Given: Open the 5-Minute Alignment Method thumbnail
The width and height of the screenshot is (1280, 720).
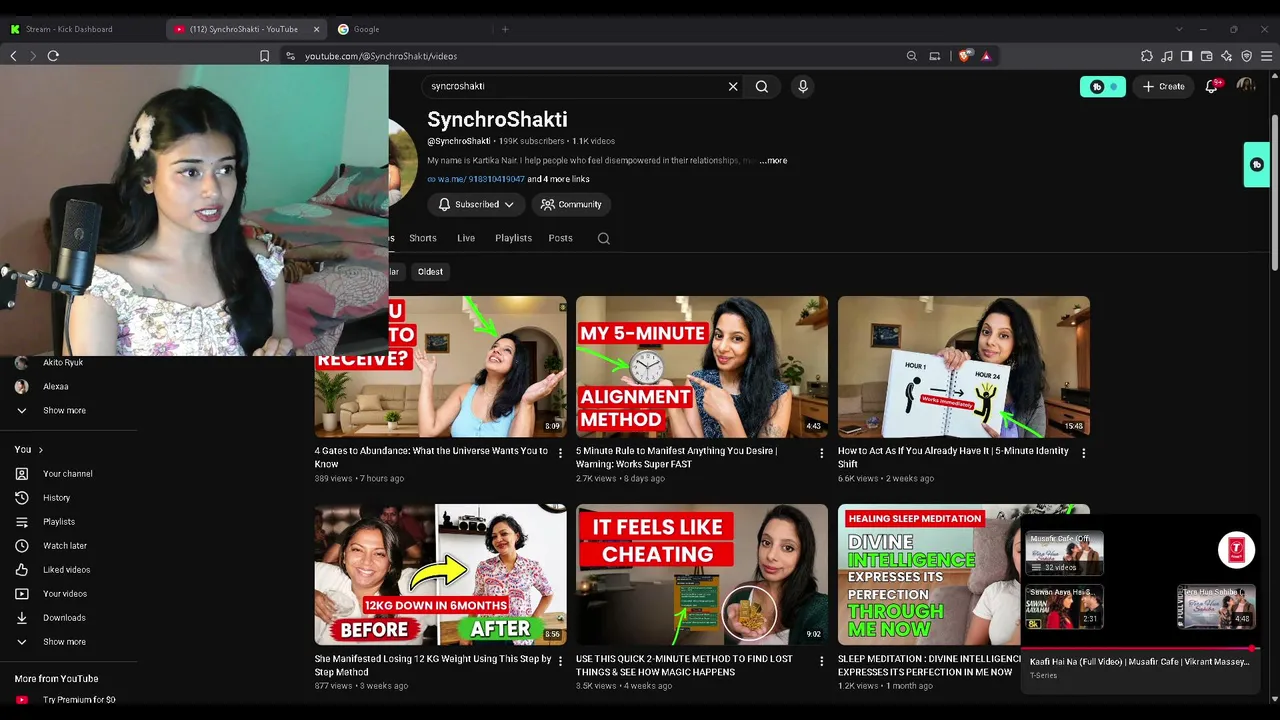Looking at the screenshot, I should click(x=702, y=366).
